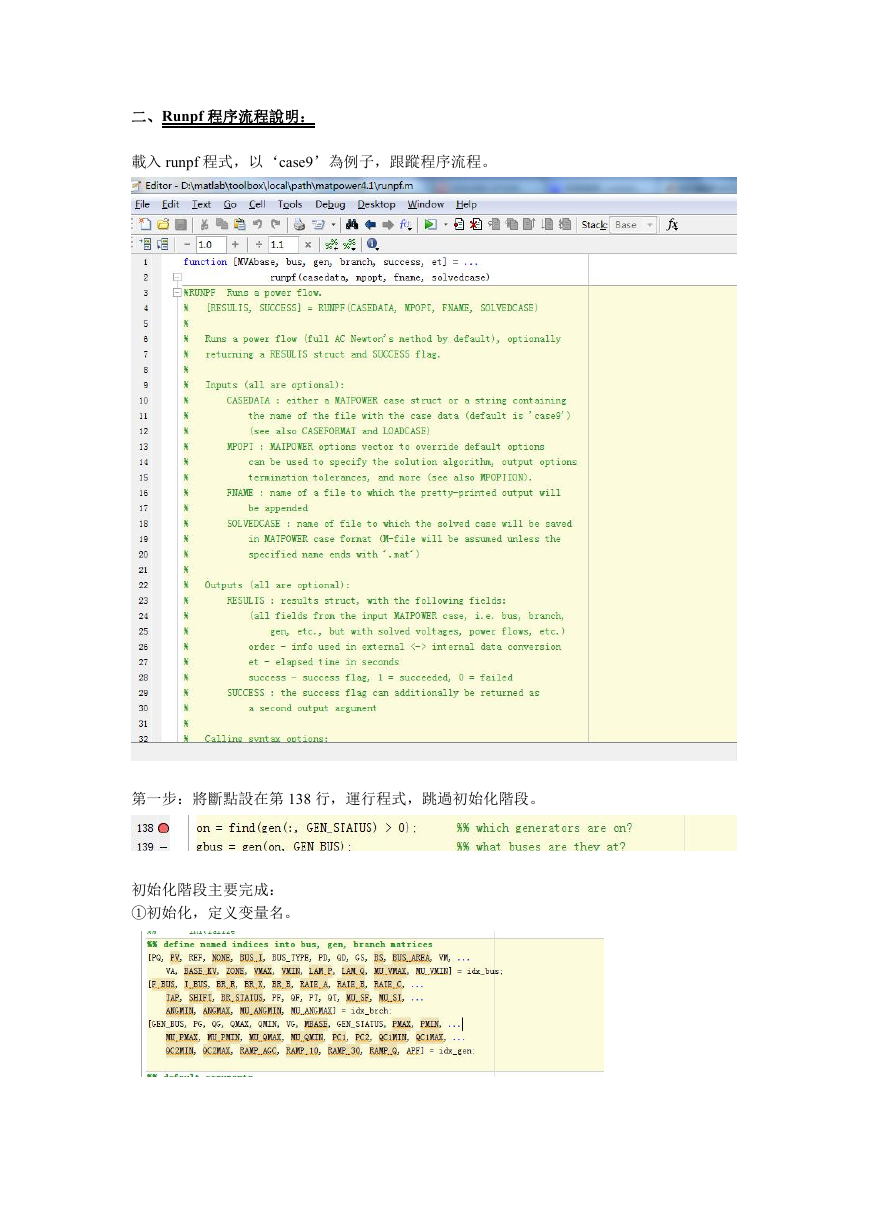Click the Step in debug icon
869x1228 pixels.
click(512, 225)
